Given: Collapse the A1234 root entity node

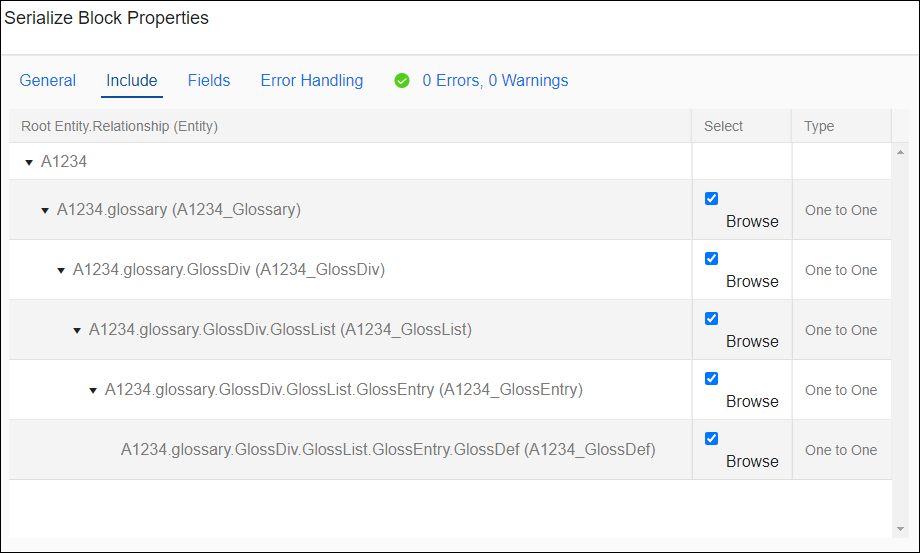Looking at the screenshot, I should coord(29,162).
